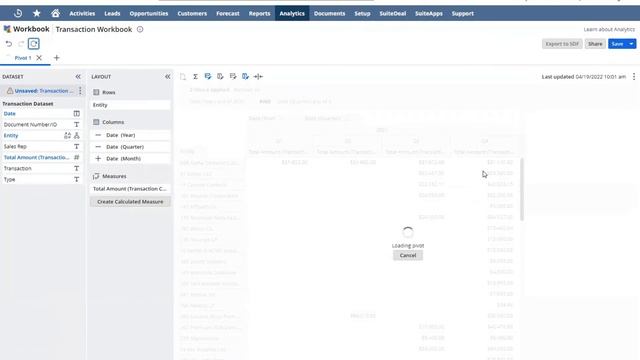640x360 pixels.
Task: Click Create Calculated Measure button
Action: click(x=130, y=202)
